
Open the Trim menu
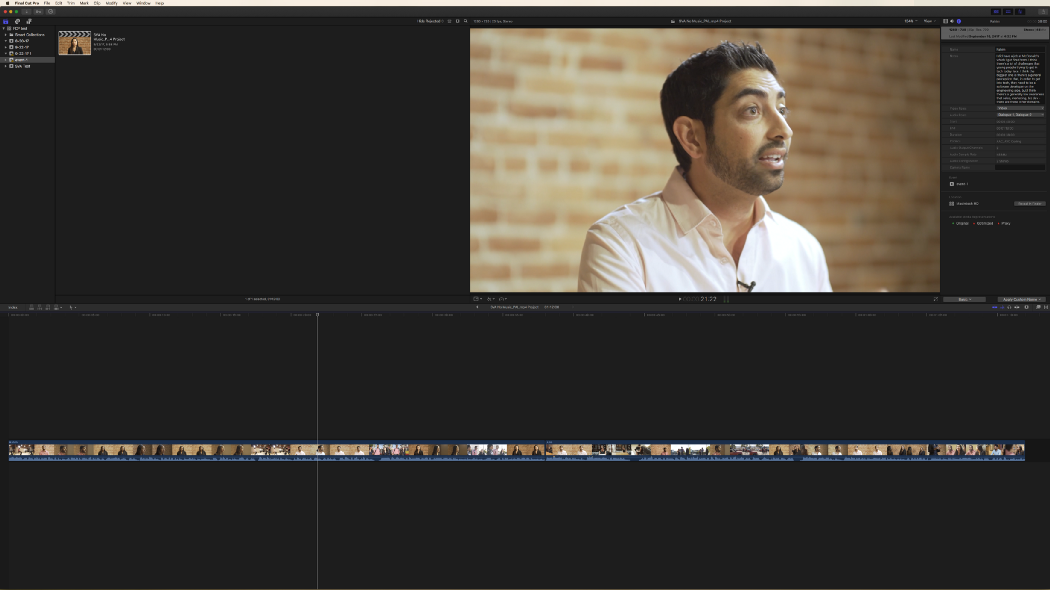[71, 3]
